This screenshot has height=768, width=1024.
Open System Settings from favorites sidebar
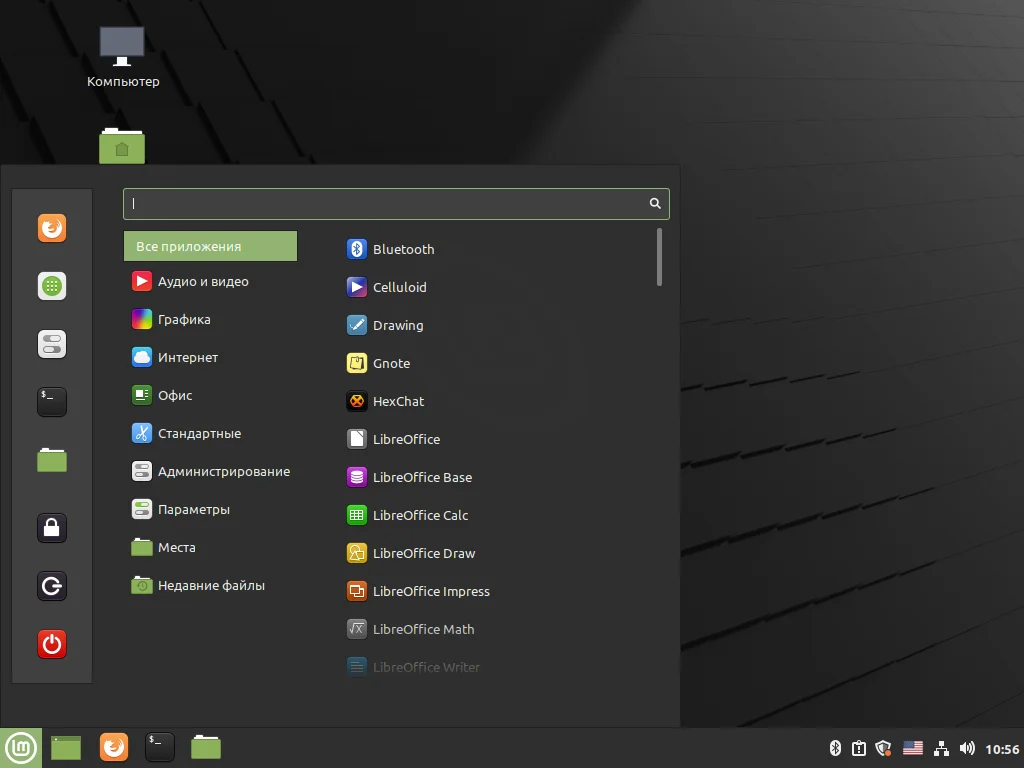point(52,344)
